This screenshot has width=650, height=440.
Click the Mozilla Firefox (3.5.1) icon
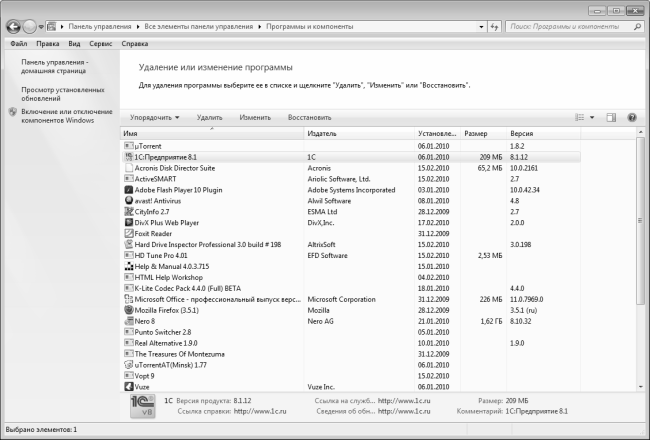click(x=128, y=310)
